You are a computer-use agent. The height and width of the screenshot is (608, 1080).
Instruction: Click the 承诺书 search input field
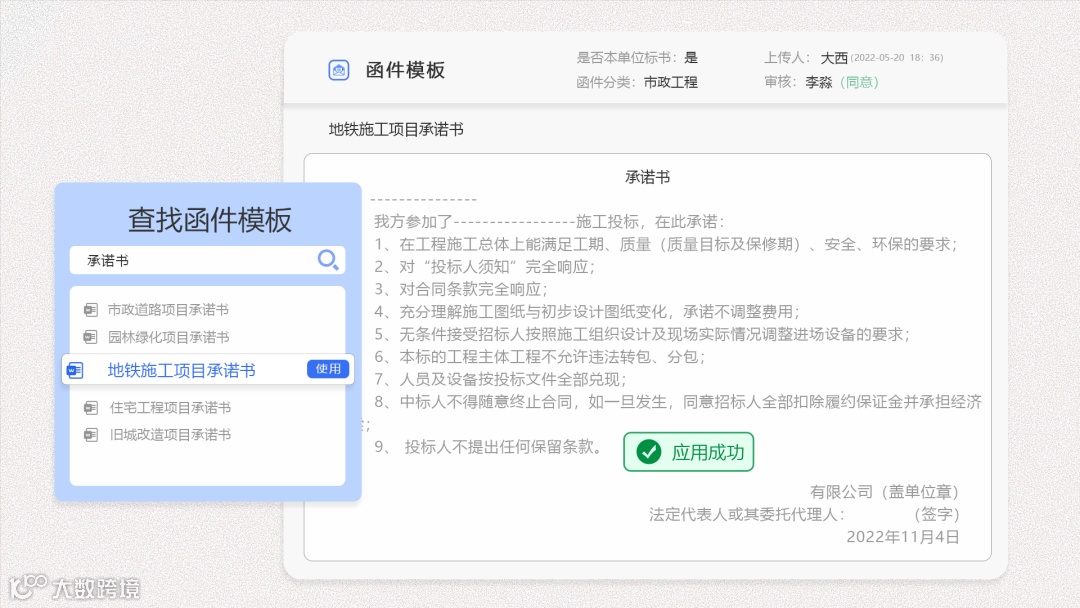point(207,260)
